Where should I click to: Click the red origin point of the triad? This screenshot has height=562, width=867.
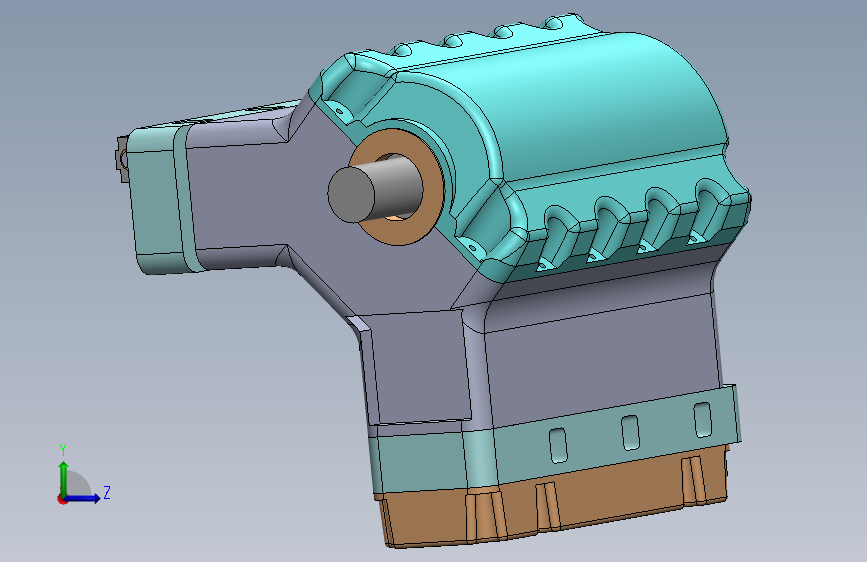62,499
